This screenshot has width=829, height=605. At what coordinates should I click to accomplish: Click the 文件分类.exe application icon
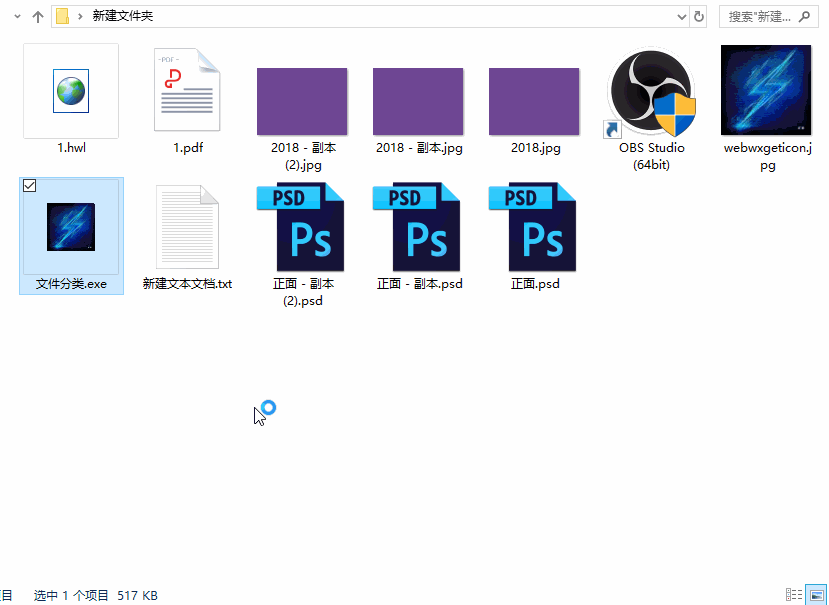71,227
